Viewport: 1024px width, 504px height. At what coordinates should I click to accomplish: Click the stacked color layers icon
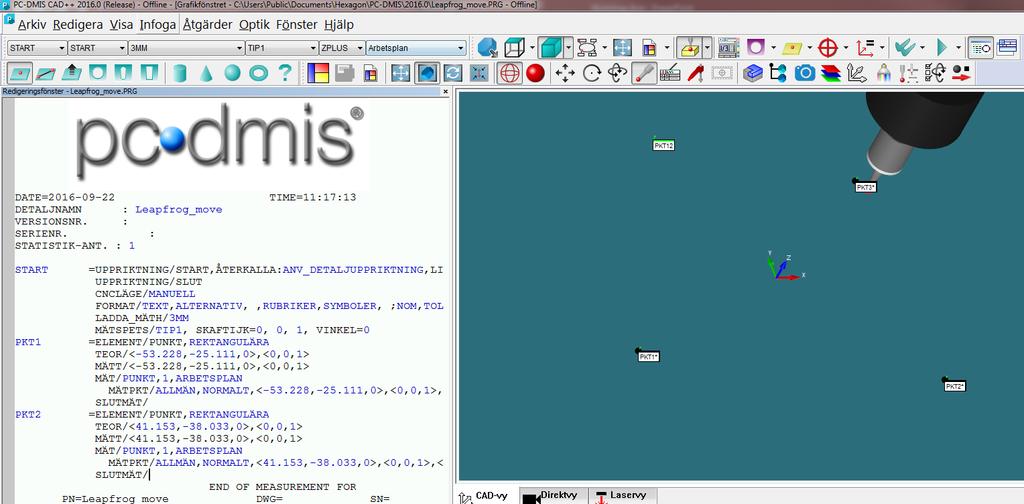pyautogui.click(x=831, y=72)
